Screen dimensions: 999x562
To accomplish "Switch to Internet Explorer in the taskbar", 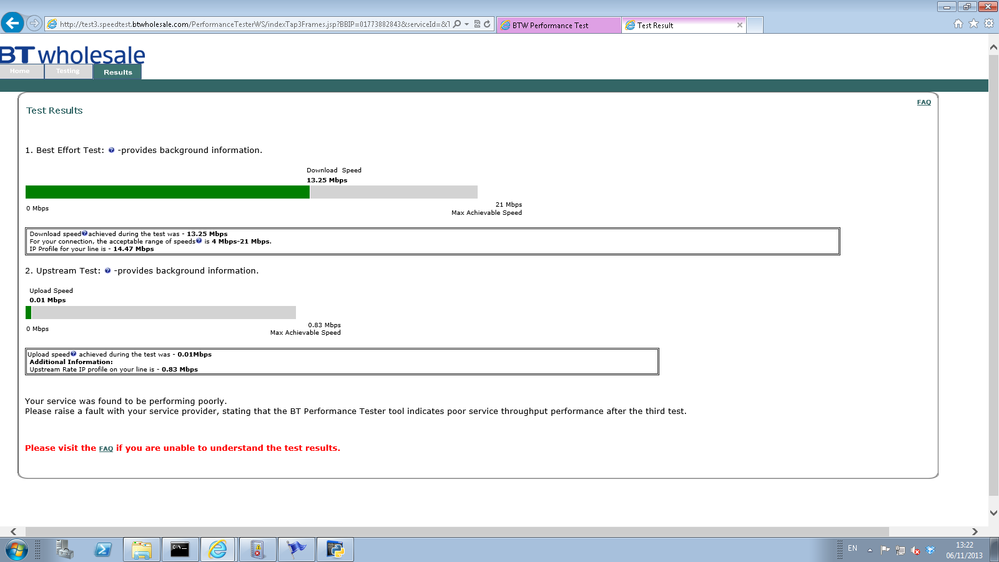I will click(x=219, y=549).
